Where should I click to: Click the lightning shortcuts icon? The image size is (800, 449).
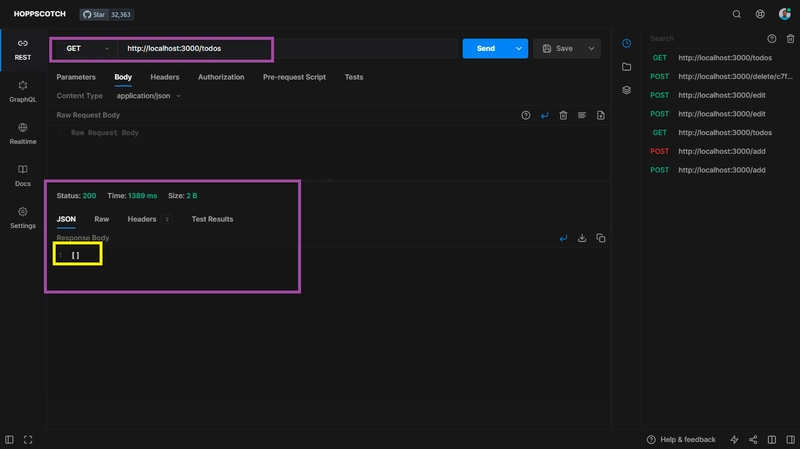(734, 440)
